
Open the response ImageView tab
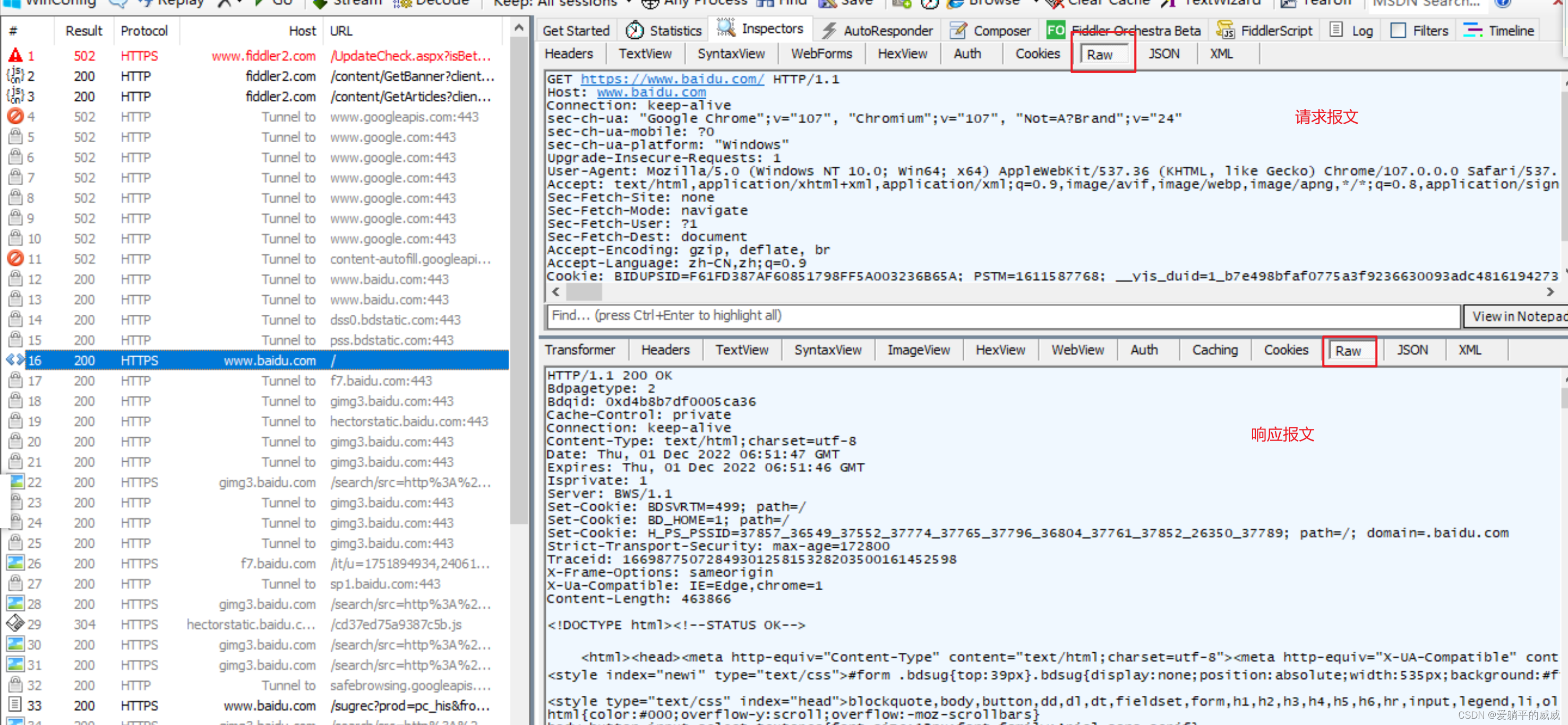(918, 350)
